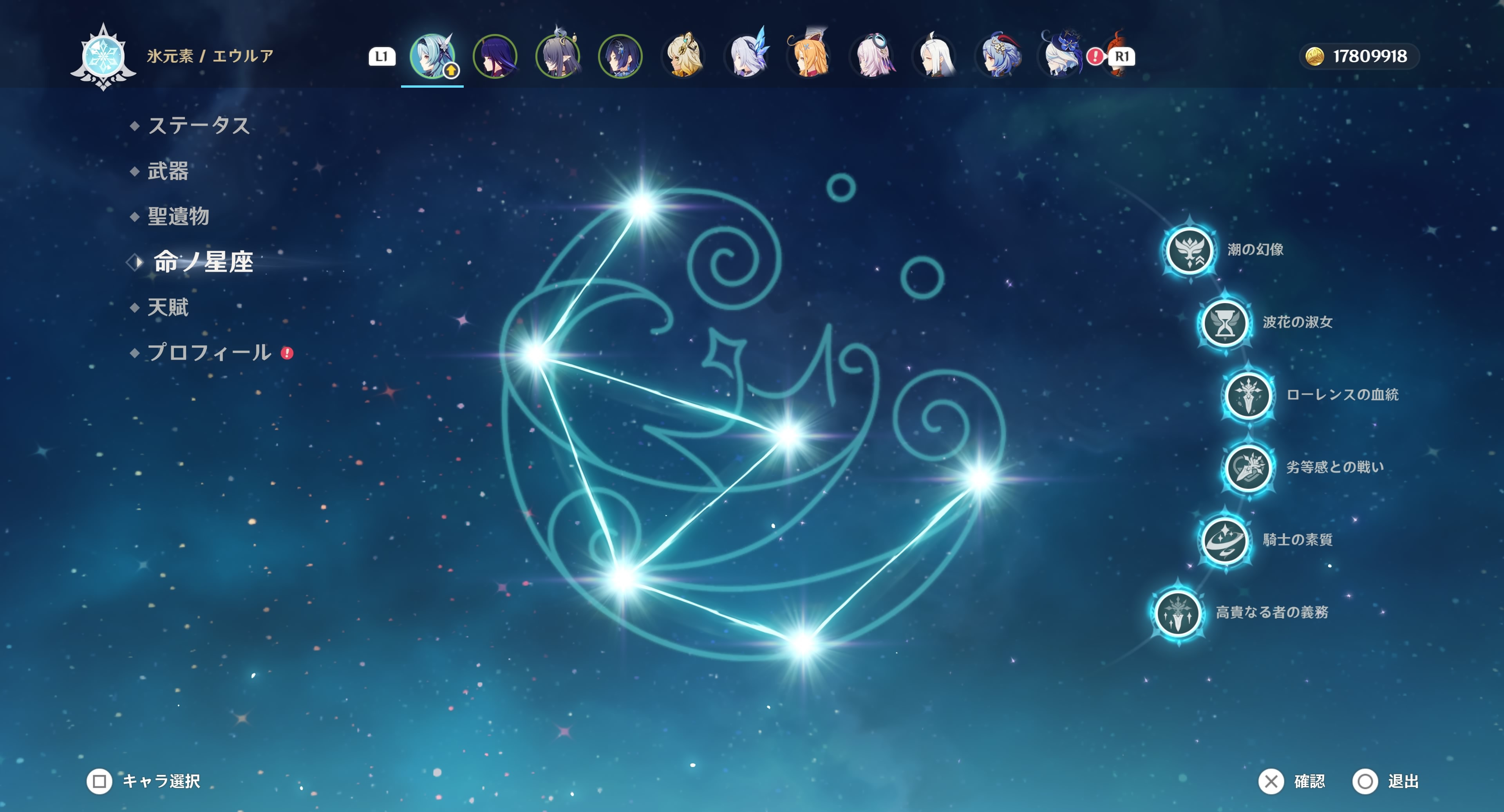Open プロフィール with the red alert
This screenshot has width=1504, height=812.
click(x=209, y=353)
